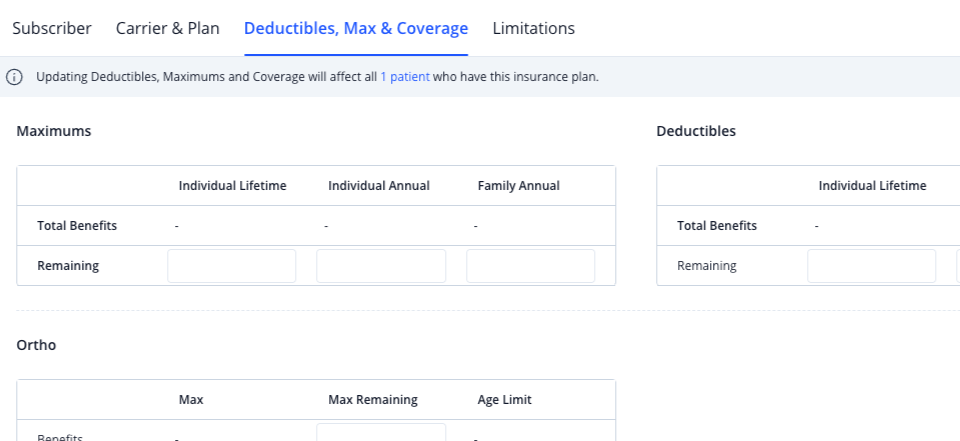Click Individual Lifetime header in Deductibles table
Screen dimensions: 960x441
pos(872,186)
